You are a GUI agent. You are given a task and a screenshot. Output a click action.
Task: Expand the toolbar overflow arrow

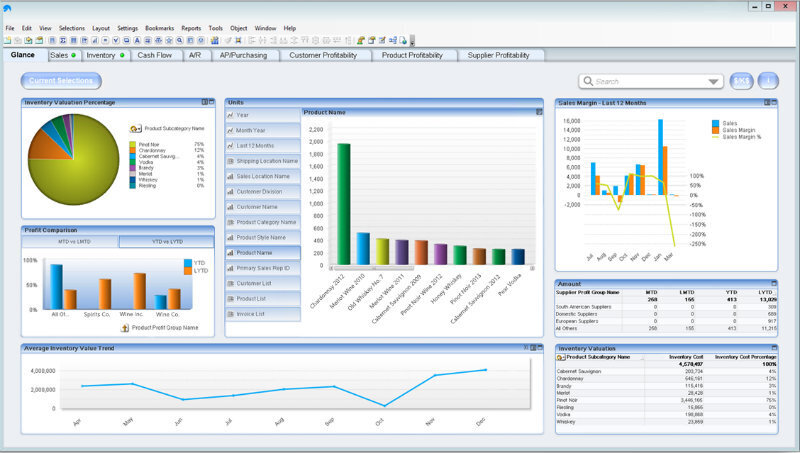pyautogui.click(x=412, y=41)
